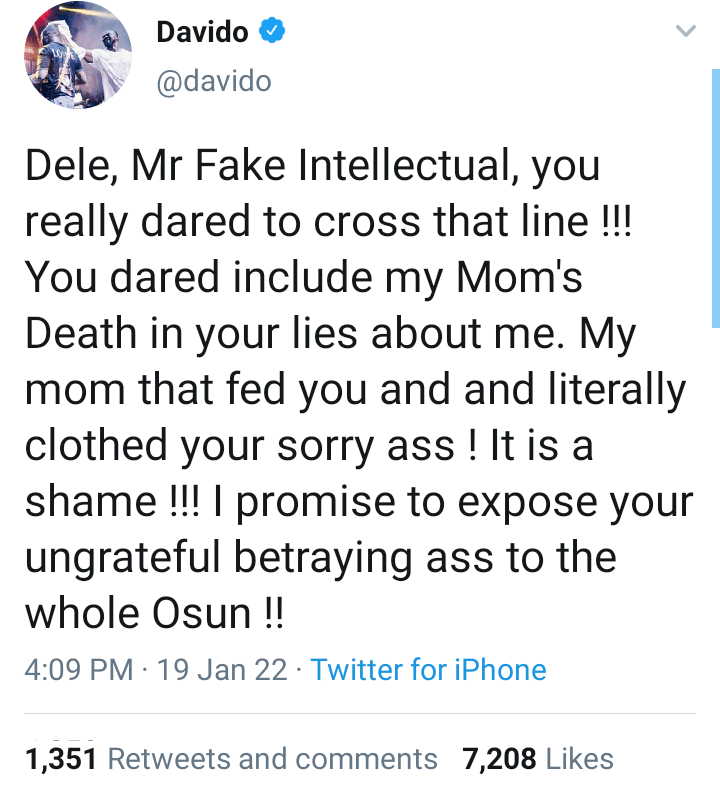Click the 19 Jan 22 date
This screenshot has width=720, height=790.
coord(222,669)
